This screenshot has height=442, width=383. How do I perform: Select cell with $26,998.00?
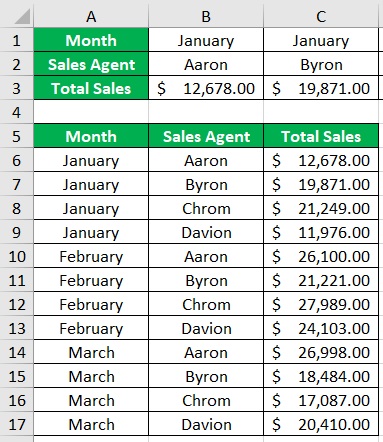point(321,352)
